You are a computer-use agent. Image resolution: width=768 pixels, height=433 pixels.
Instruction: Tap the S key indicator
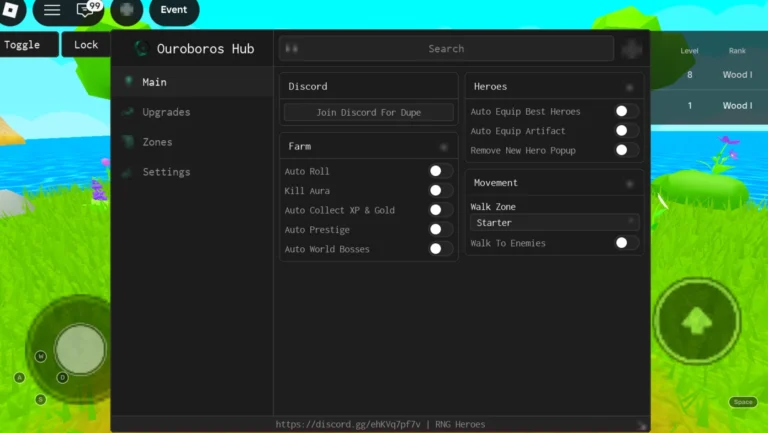pos(41,400)
